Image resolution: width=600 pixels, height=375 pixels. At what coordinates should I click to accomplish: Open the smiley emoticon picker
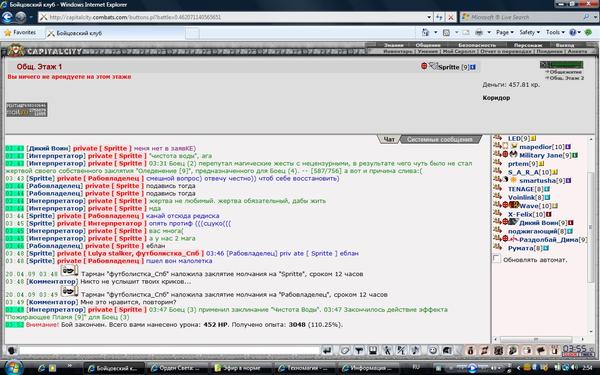click(433, 351)
